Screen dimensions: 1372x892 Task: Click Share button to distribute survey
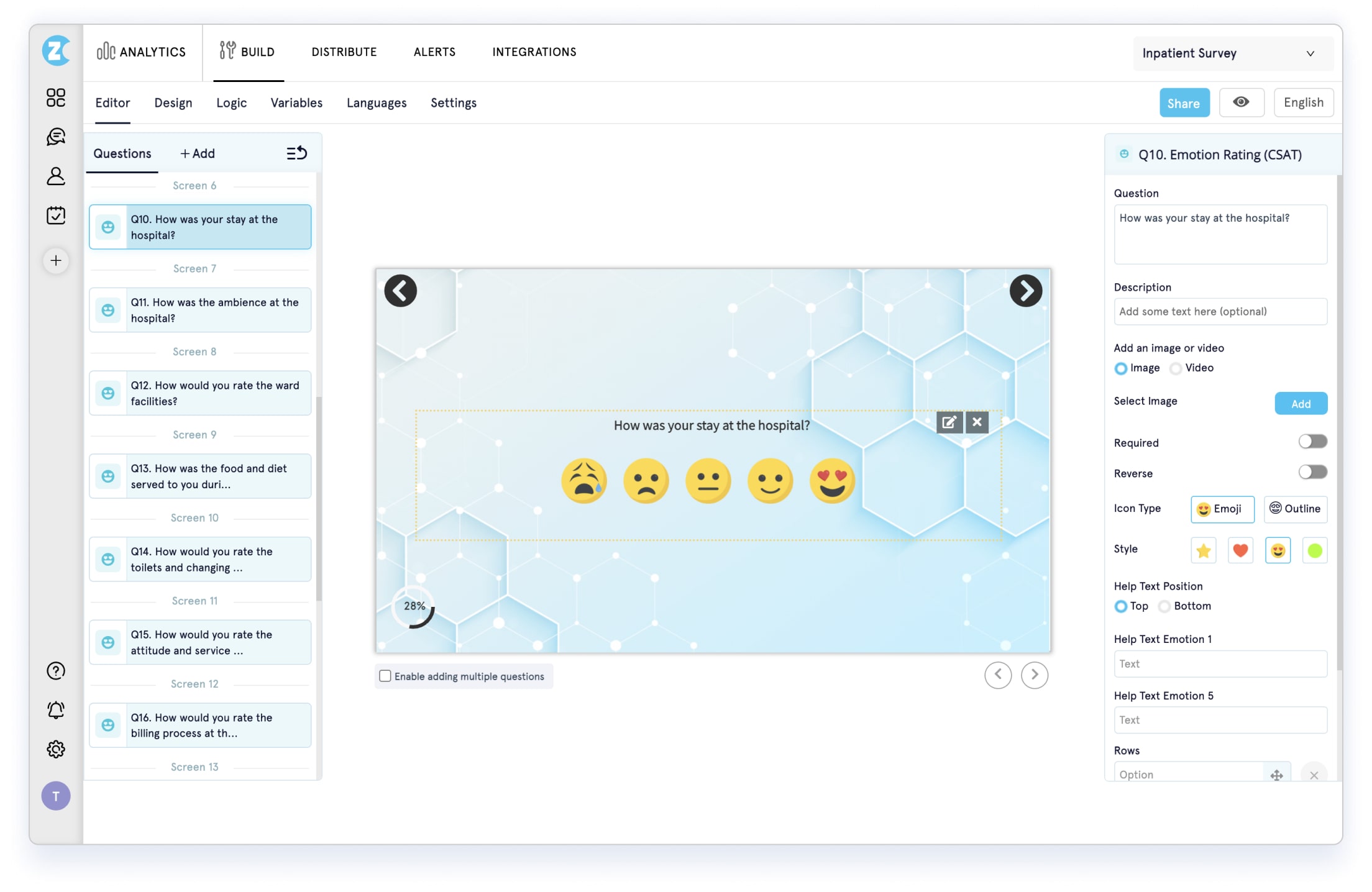pos(1183,101)
